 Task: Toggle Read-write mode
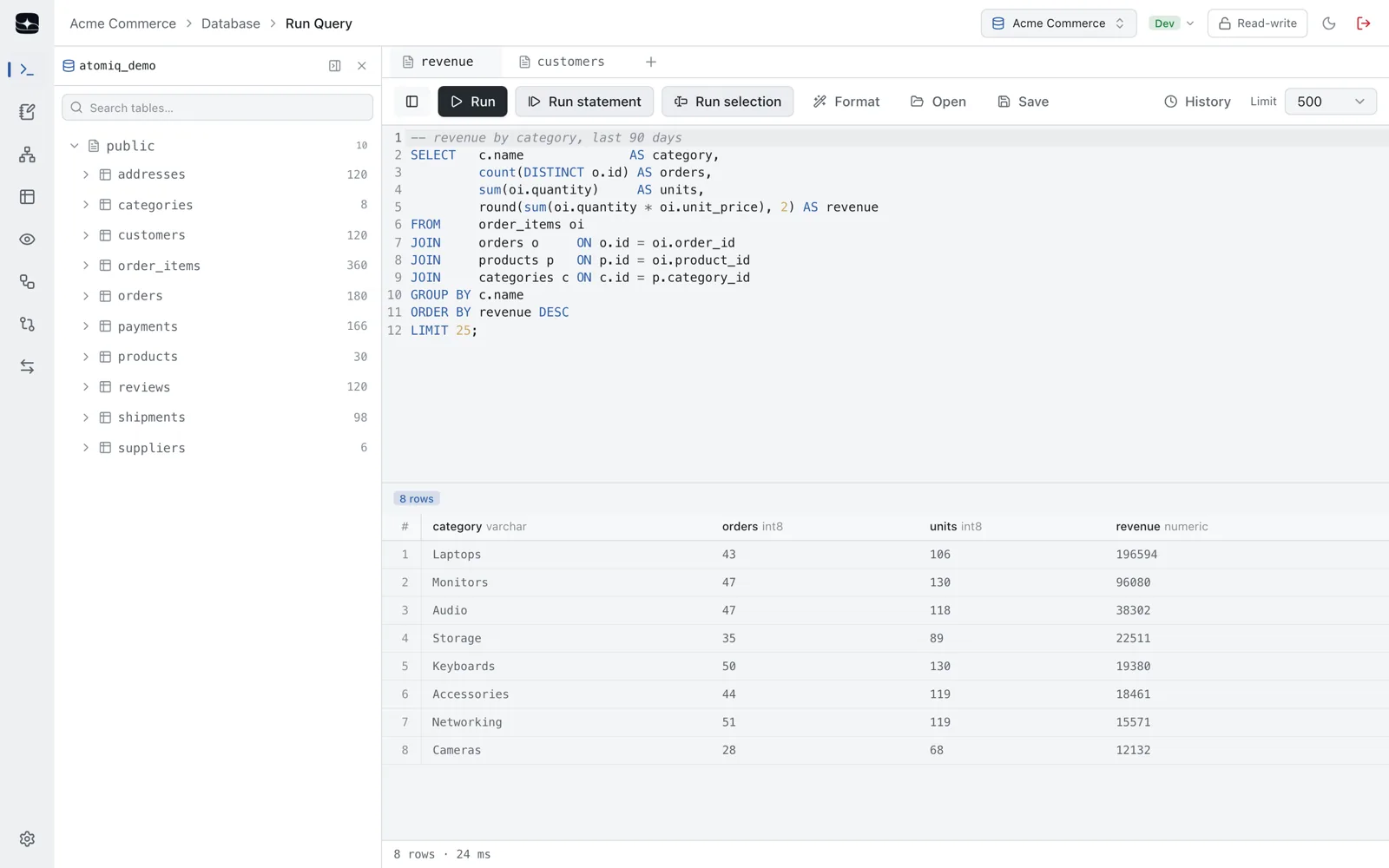tap(1257, 23)
